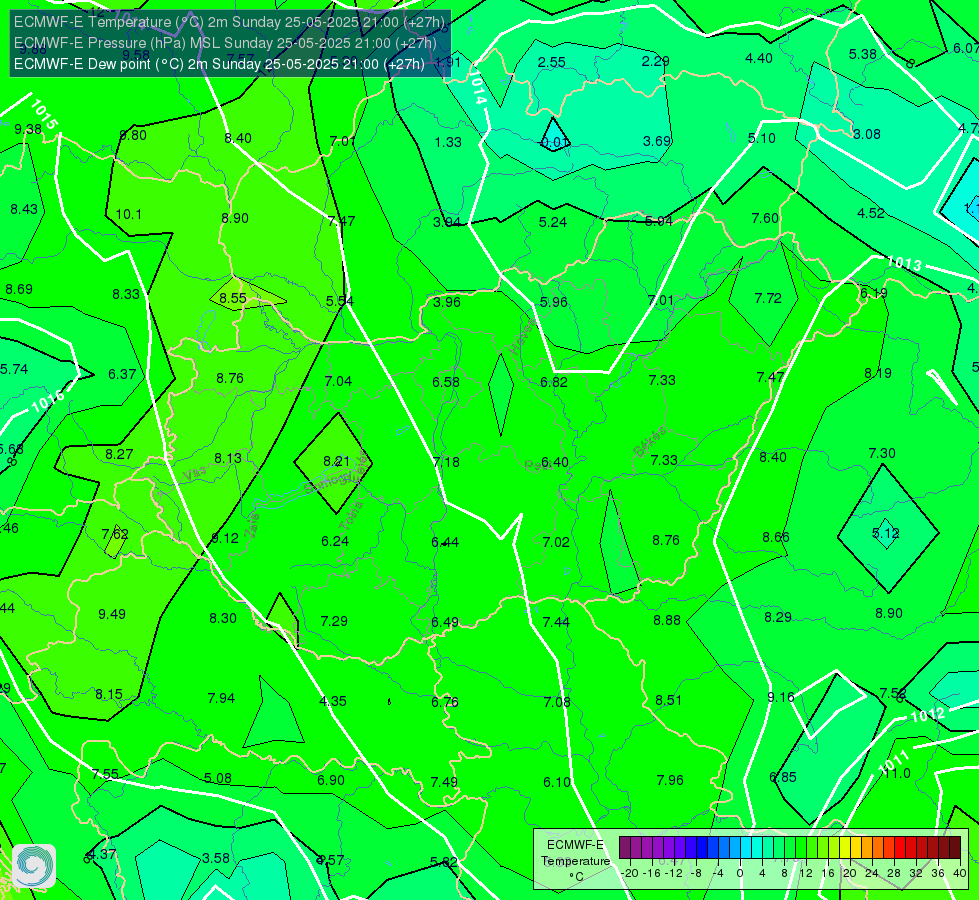Click the darkest purple swatch at -20
The height and width of the screenshot is (900, 979).
tap(625, 848)
